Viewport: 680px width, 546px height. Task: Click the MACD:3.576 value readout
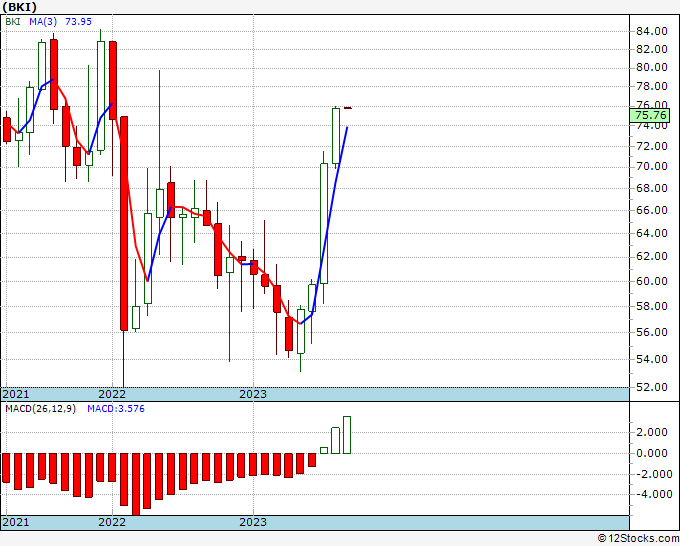click(x=116, y=409)
